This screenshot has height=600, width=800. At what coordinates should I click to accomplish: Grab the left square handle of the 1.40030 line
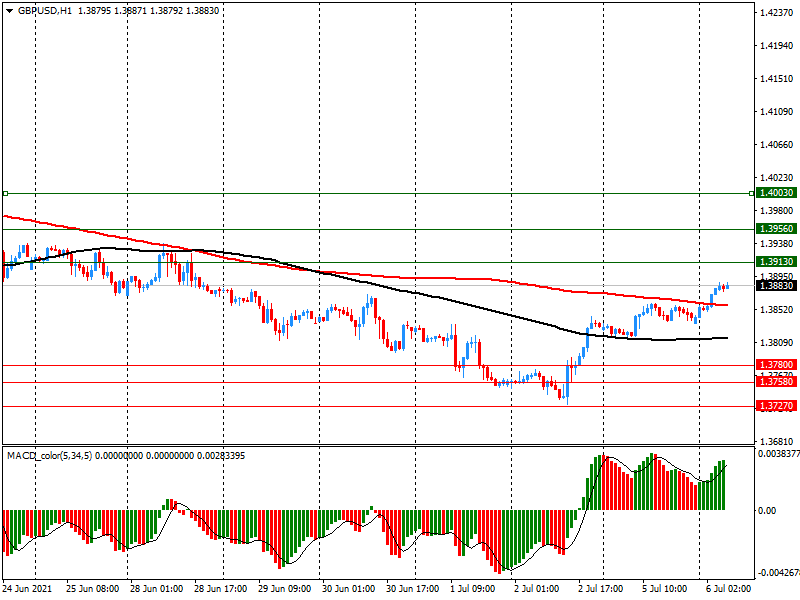click(5, 193)
